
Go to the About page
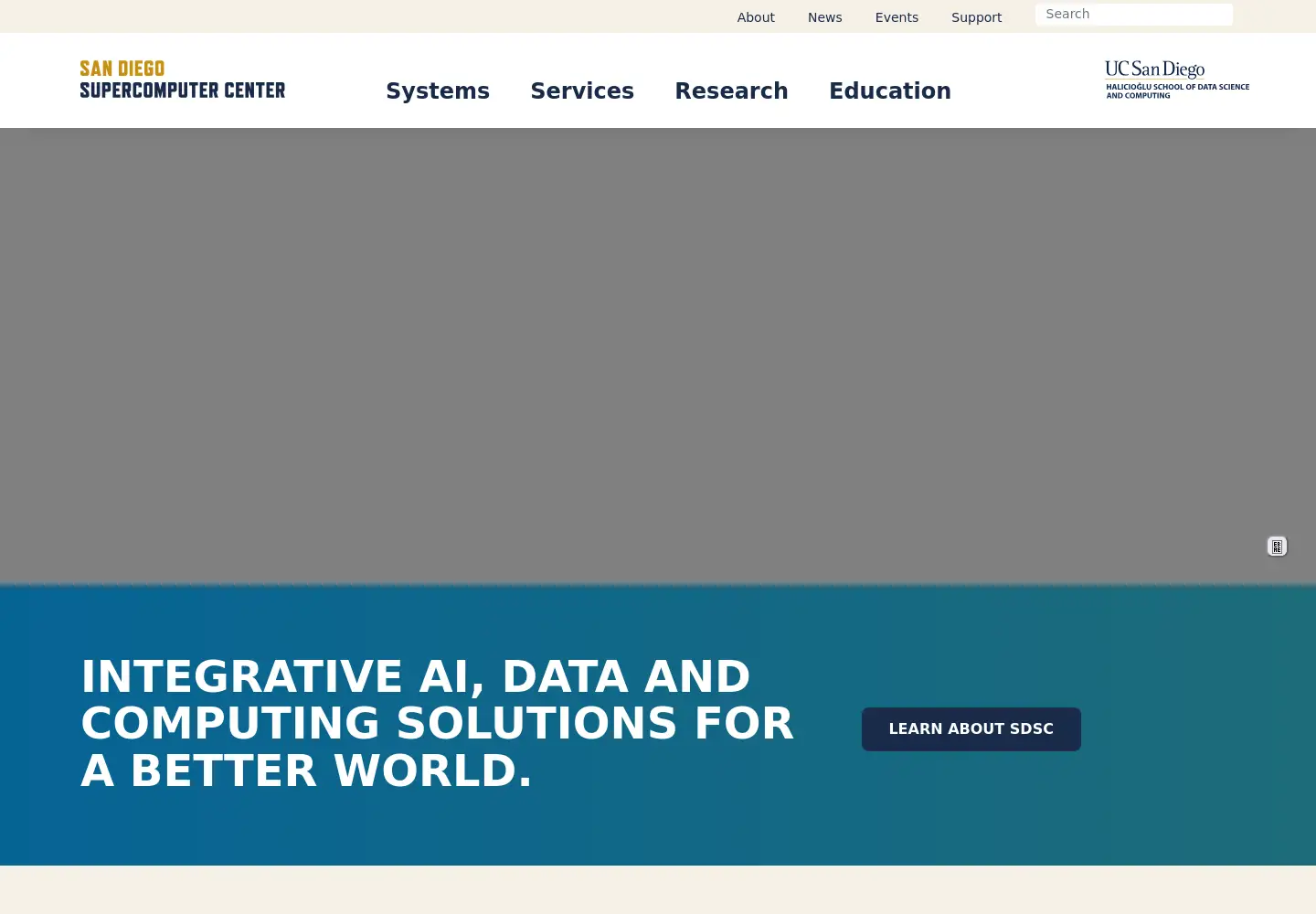pos(756,17)
